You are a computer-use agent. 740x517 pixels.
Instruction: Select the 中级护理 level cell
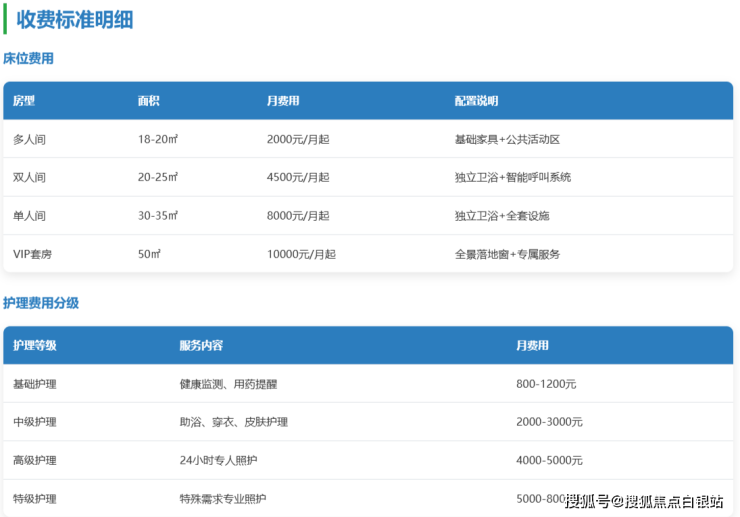35,422
